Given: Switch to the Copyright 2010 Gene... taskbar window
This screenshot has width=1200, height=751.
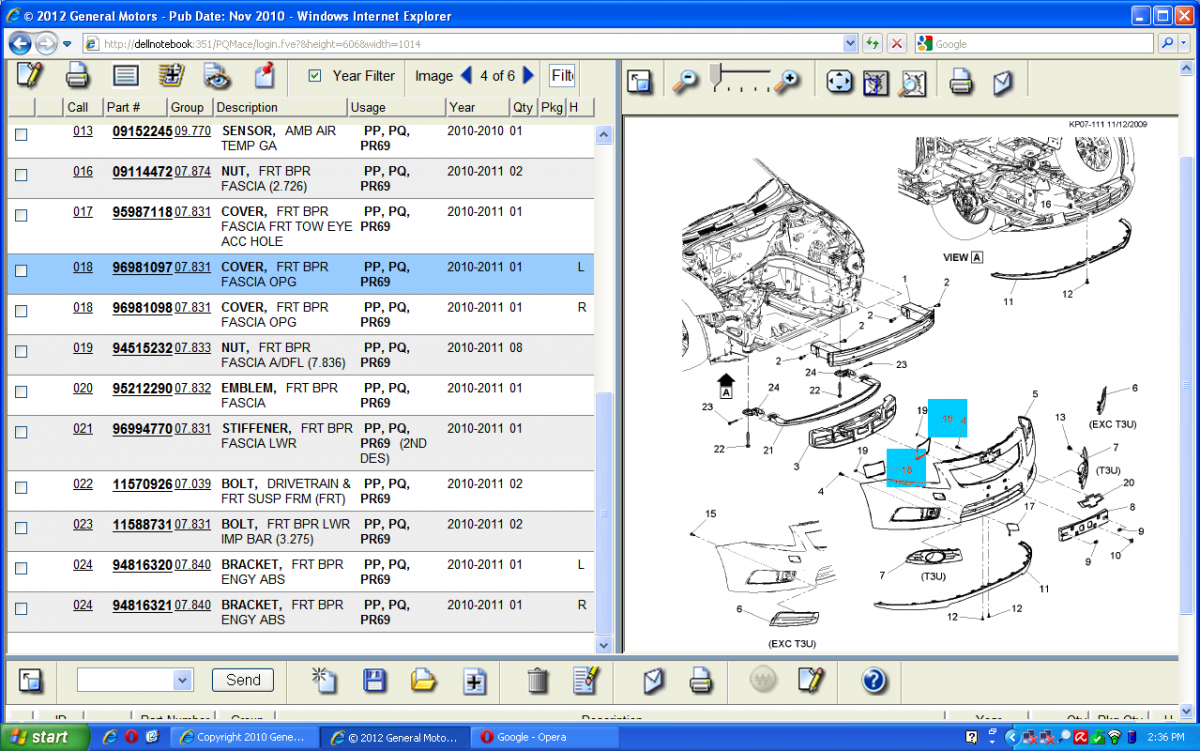Looking at the screenshot, I should point(245,738).
